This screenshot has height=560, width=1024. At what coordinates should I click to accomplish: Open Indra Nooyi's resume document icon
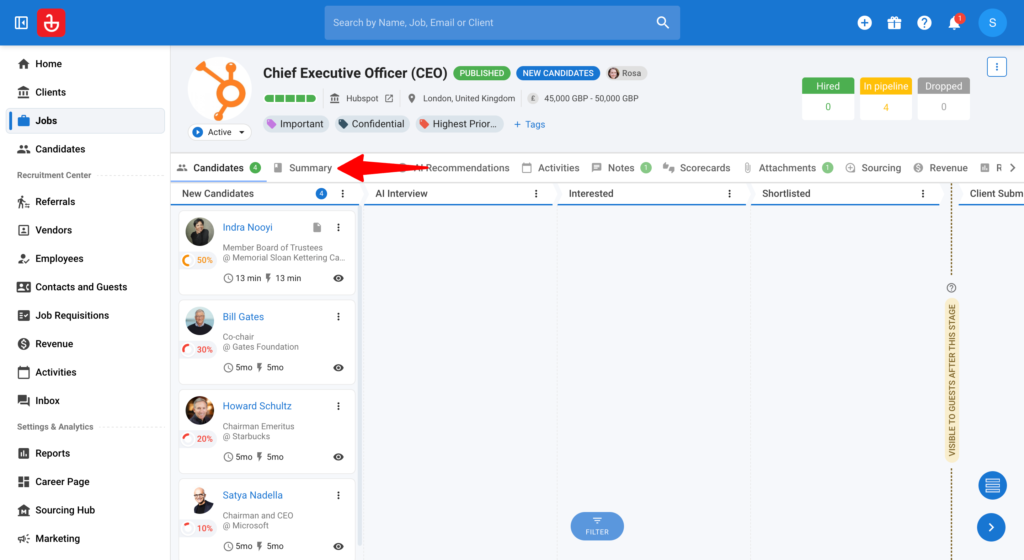[x=317, y=227]
